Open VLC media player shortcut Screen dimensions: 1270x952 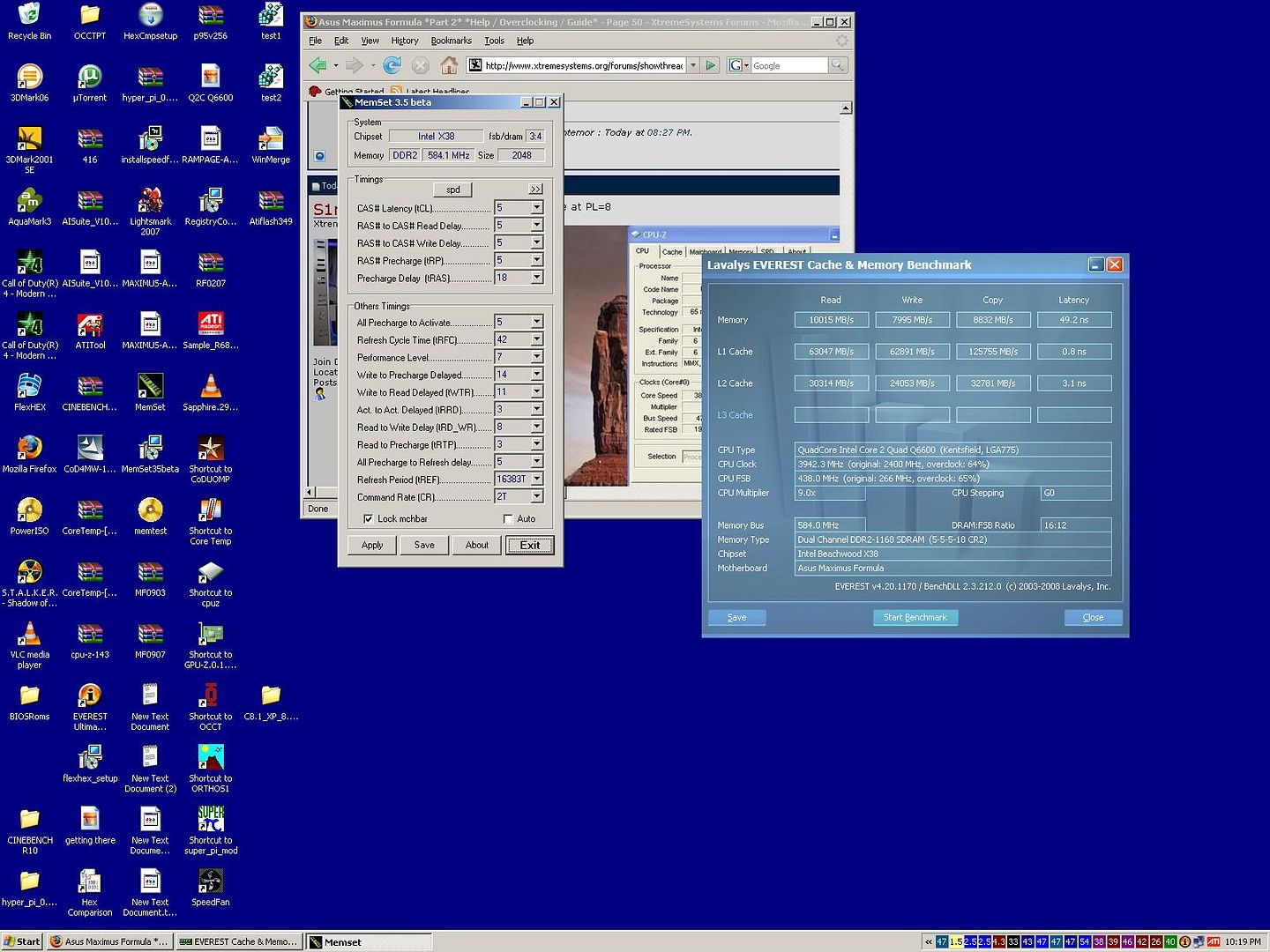29,644
